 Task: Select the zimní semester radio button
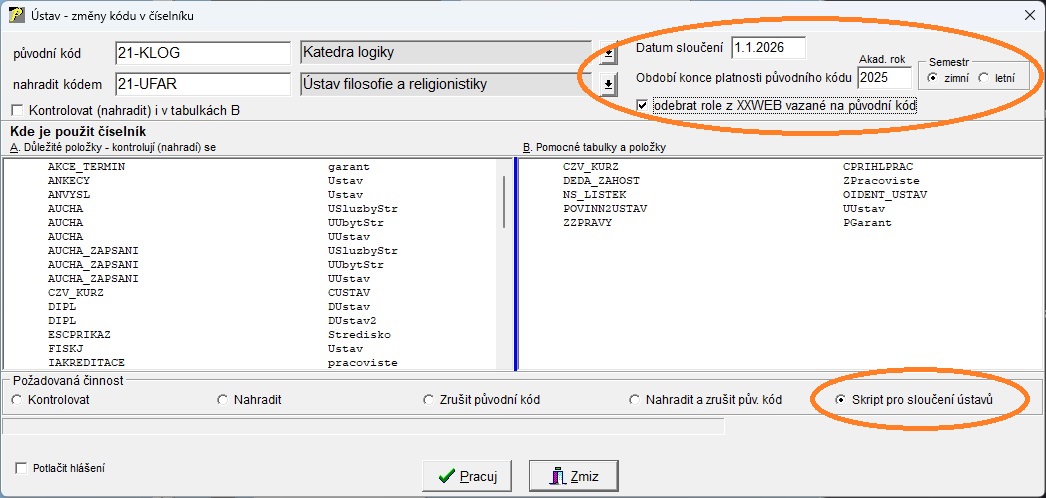click(932, 77)
